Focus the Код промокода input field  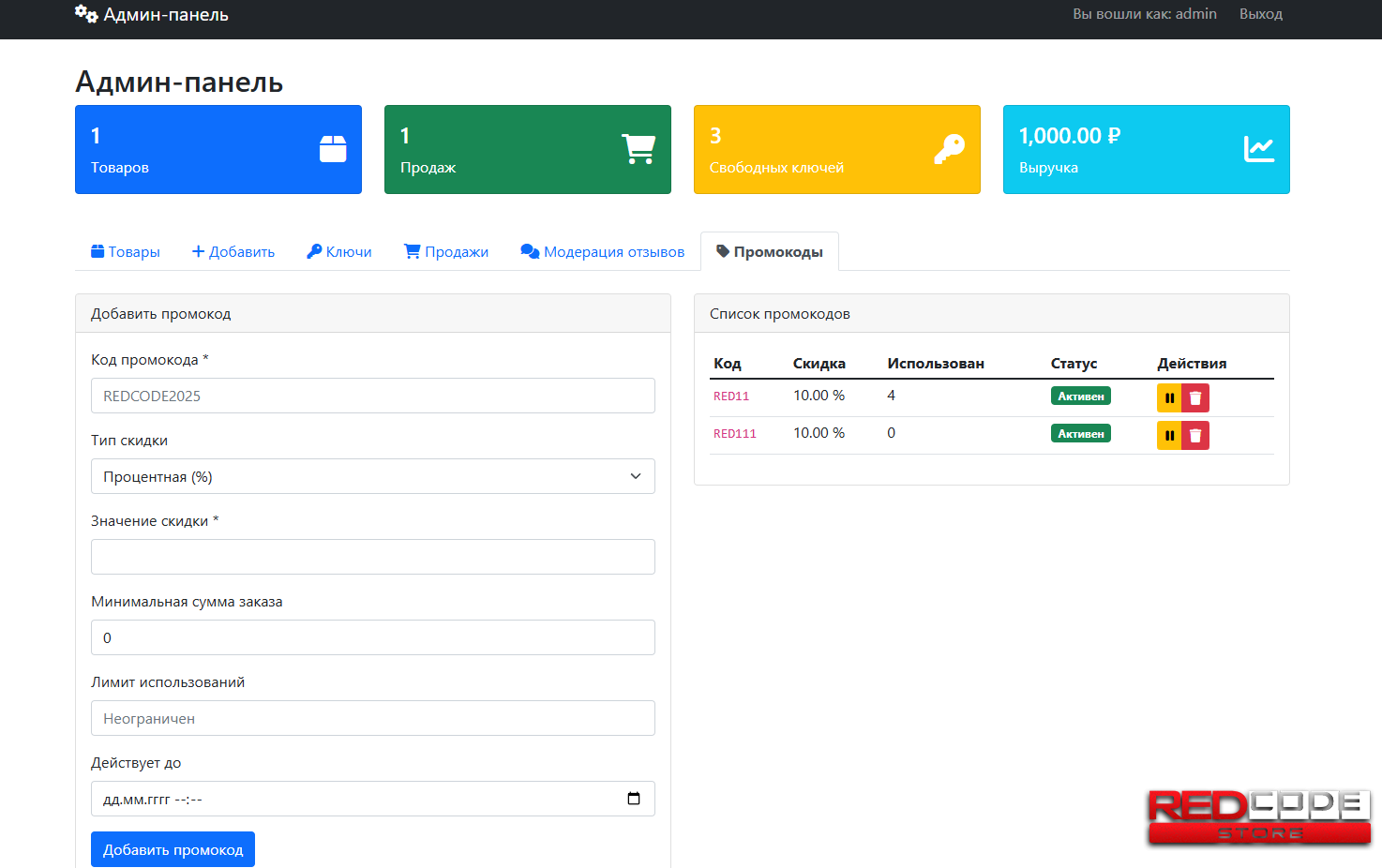pos(372,396)
